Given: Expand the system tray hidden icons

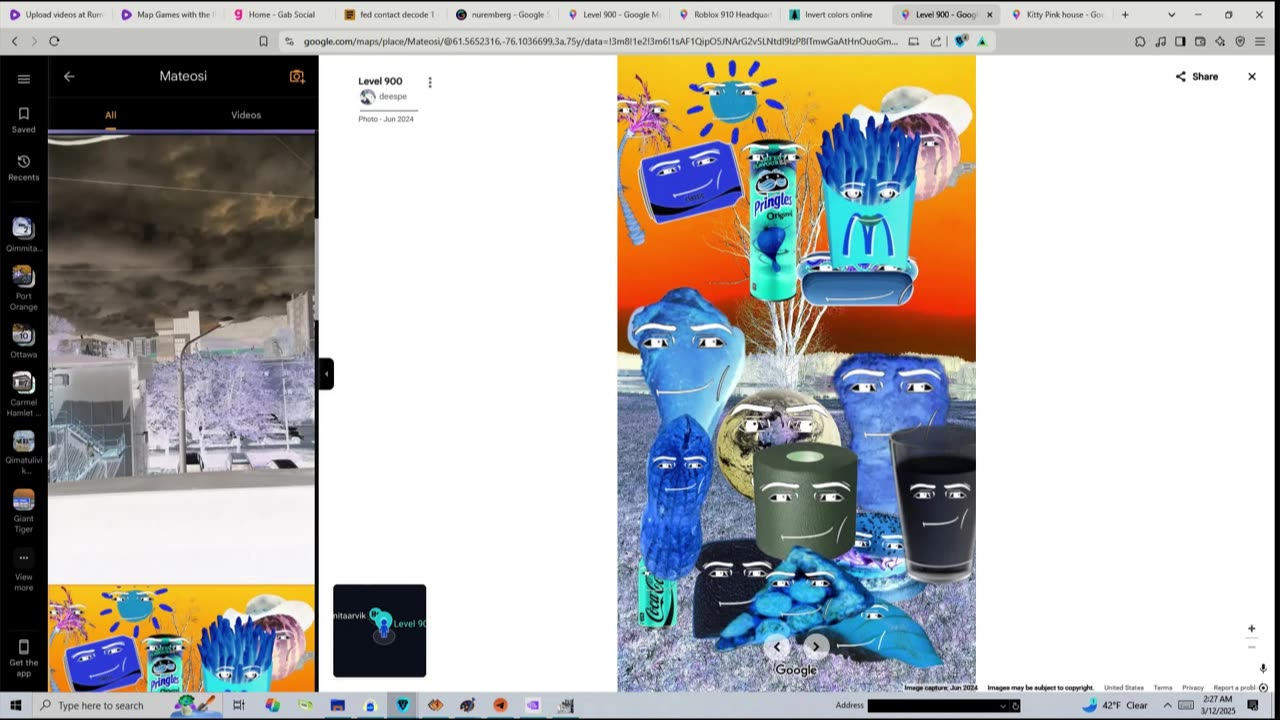Looking at the screenshot, I should [1166, 705].
